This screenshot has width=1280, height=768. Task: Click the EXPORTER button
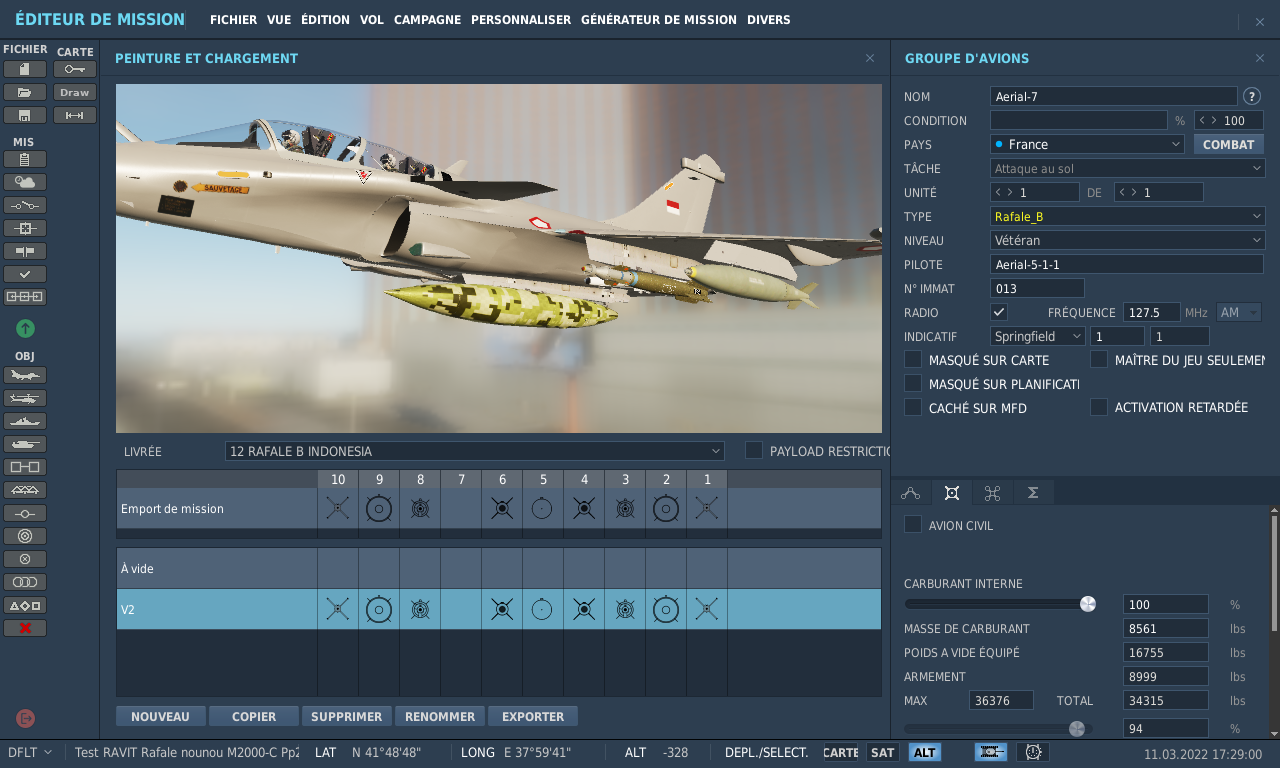(533, 716)
